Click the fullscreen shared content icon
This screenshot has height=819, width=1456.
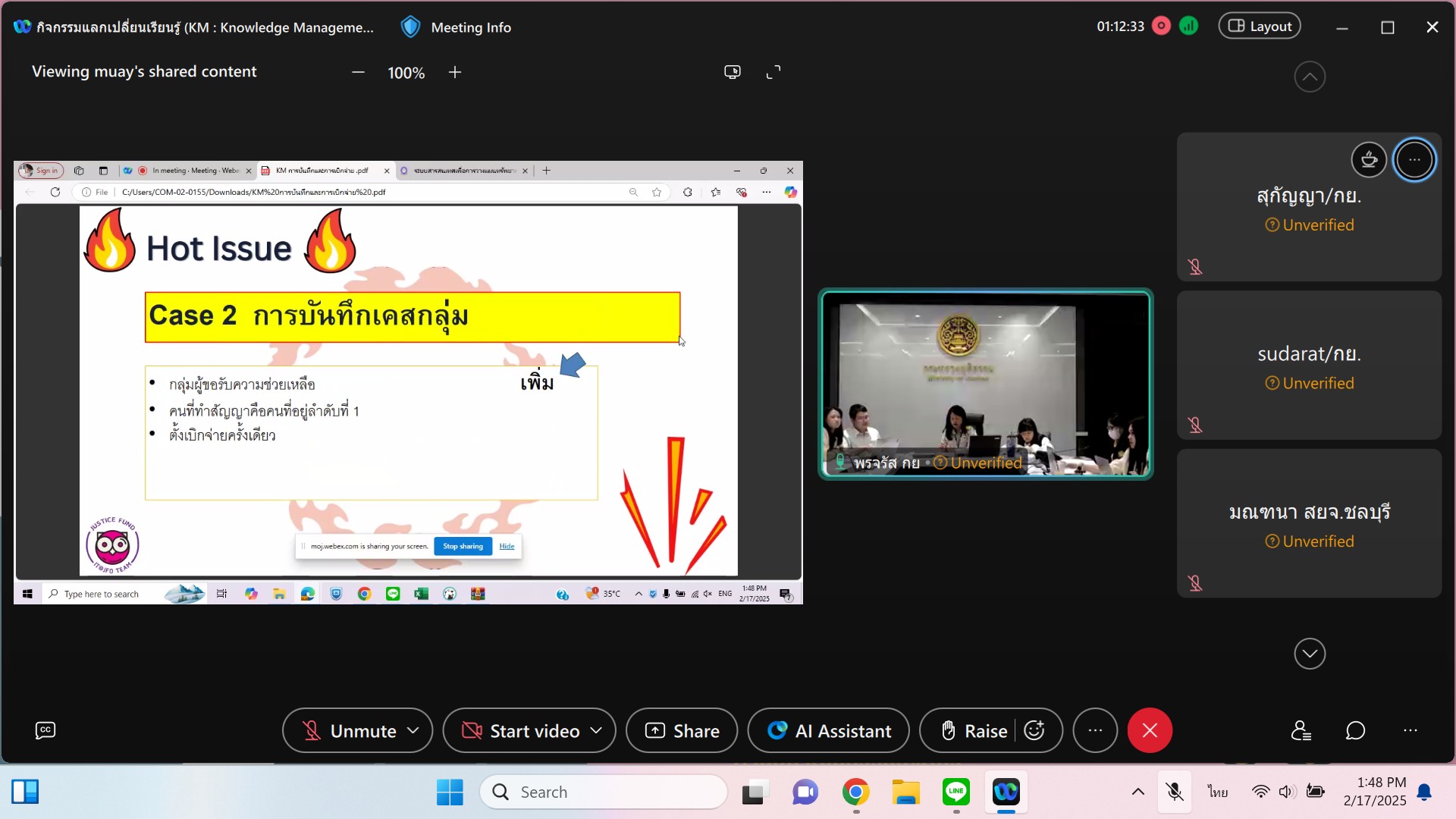773,72
